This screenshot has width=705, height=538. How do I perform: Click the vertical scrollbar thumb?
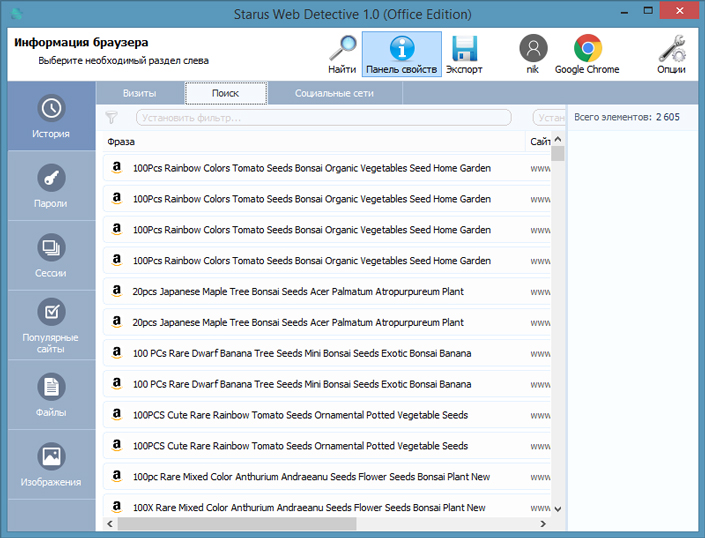(x=558, y=153)
